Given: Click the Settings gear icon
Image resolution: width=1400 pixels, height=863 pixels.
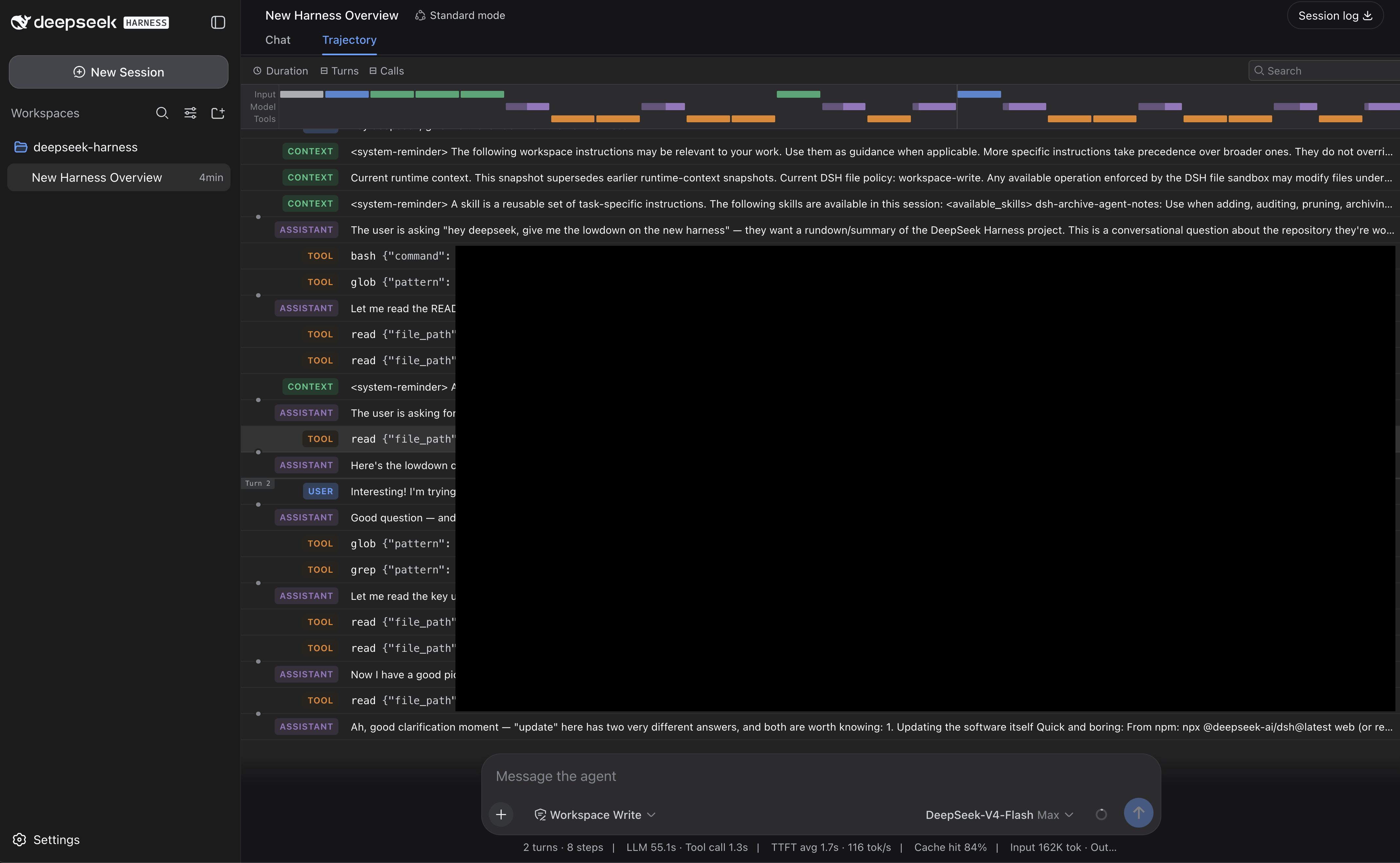Looking at the screenshot, I should [x=19, y=839].
